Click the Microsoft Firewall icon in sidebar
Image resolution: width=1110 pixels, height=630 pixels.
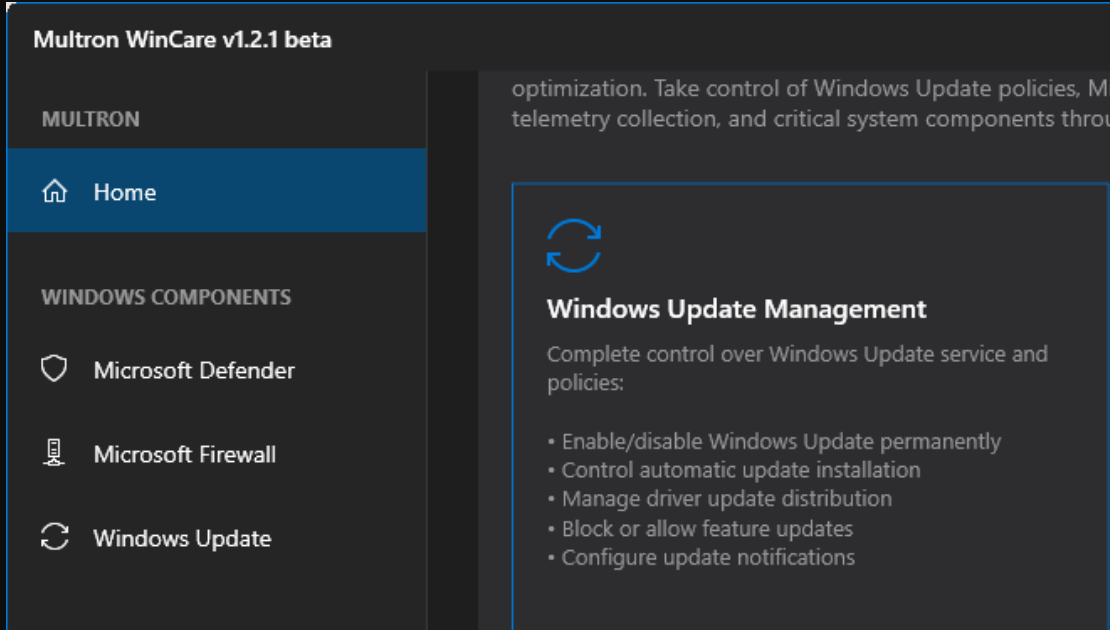point(54,453)
